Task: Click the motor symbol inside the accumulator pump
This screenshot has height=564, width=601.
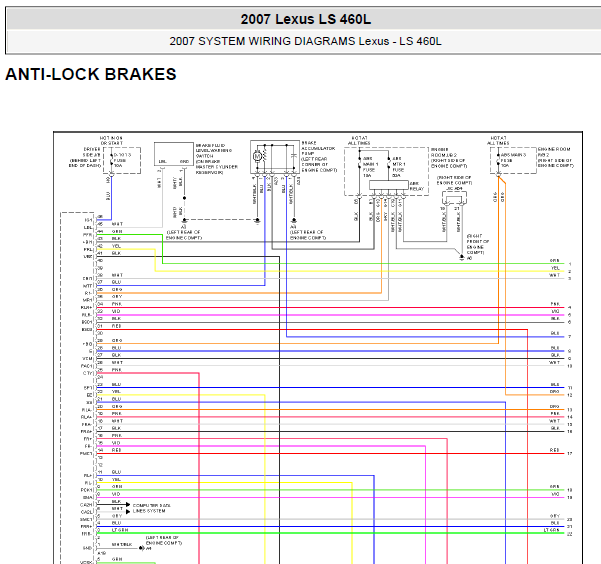Action: click(x=257, y=156)
